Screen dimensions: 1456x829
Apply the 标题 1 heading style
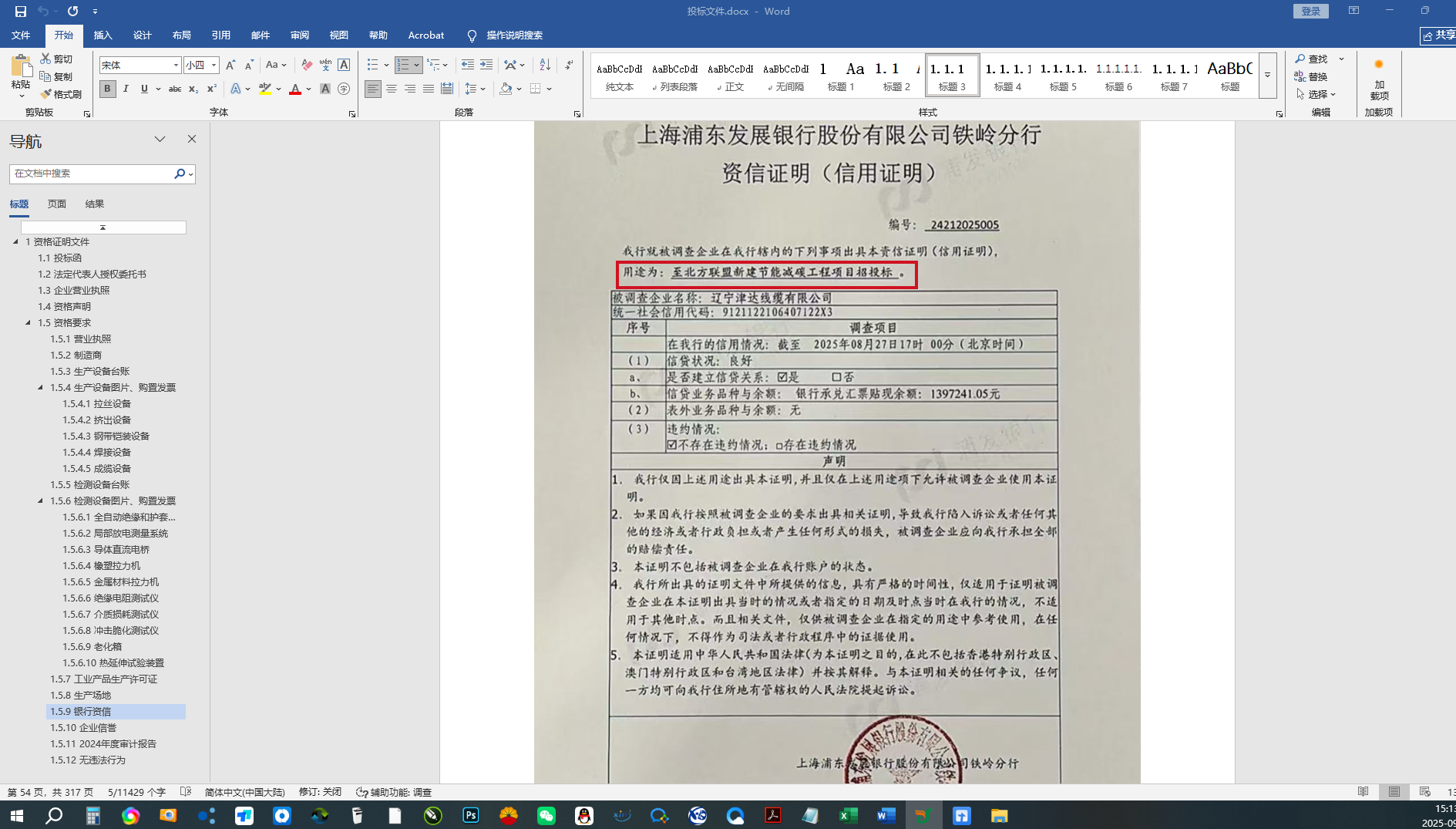841,76
